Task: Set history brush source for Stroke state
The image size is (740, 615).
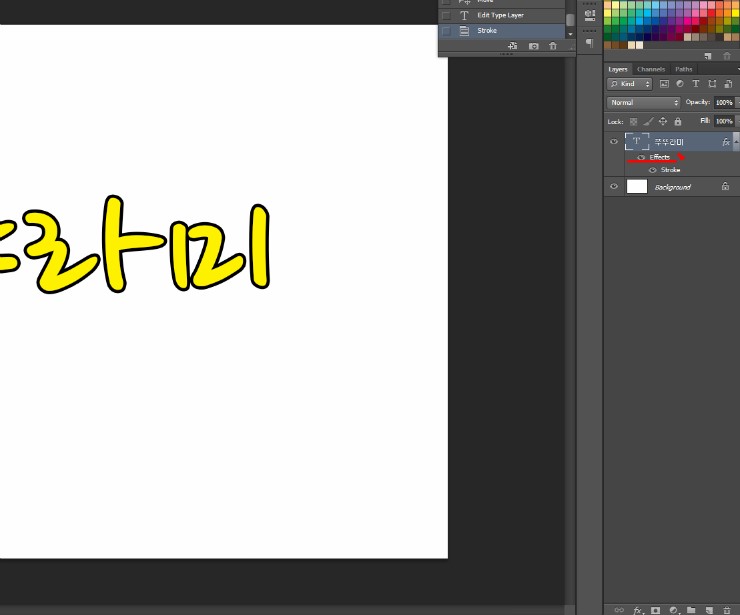Action: (x=446, y=31)
